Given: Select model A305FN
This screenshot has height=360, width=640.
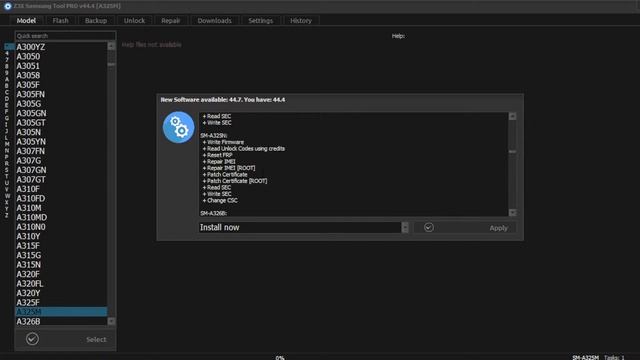Looking at the screenshot, I should point(61,94).
